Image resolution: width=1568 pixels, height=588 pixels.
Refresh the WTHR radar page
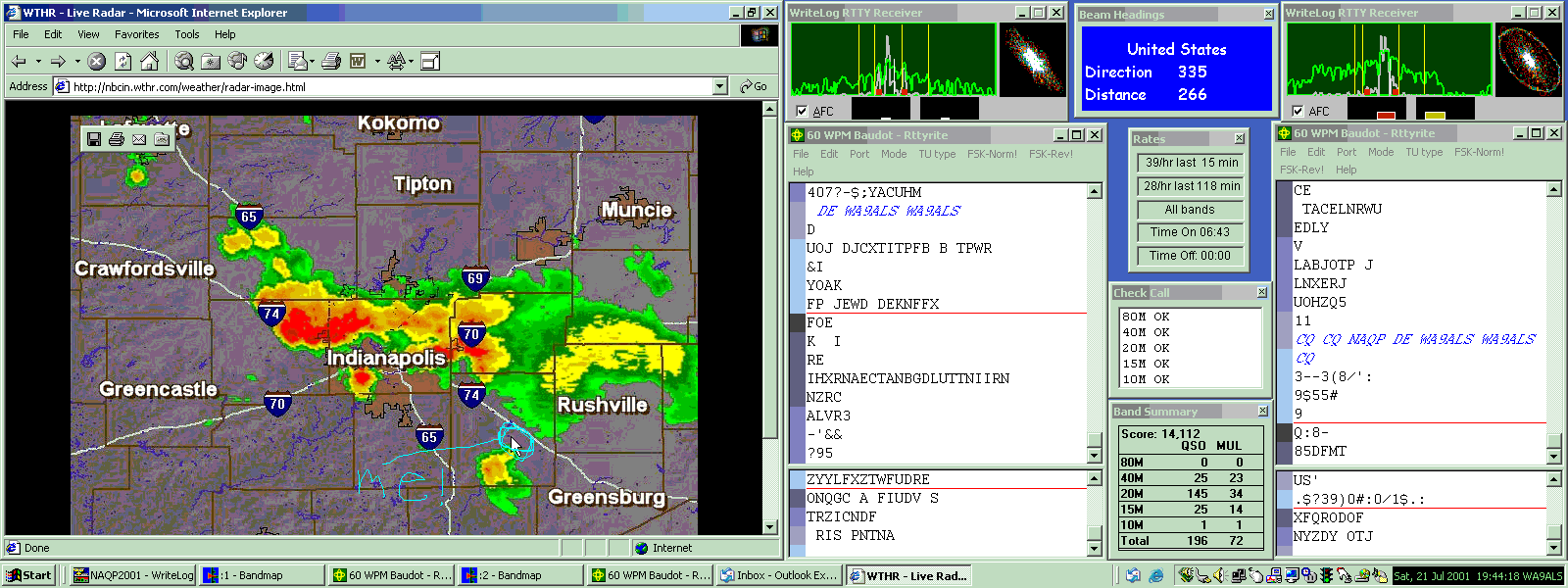(x=122, y=61)
